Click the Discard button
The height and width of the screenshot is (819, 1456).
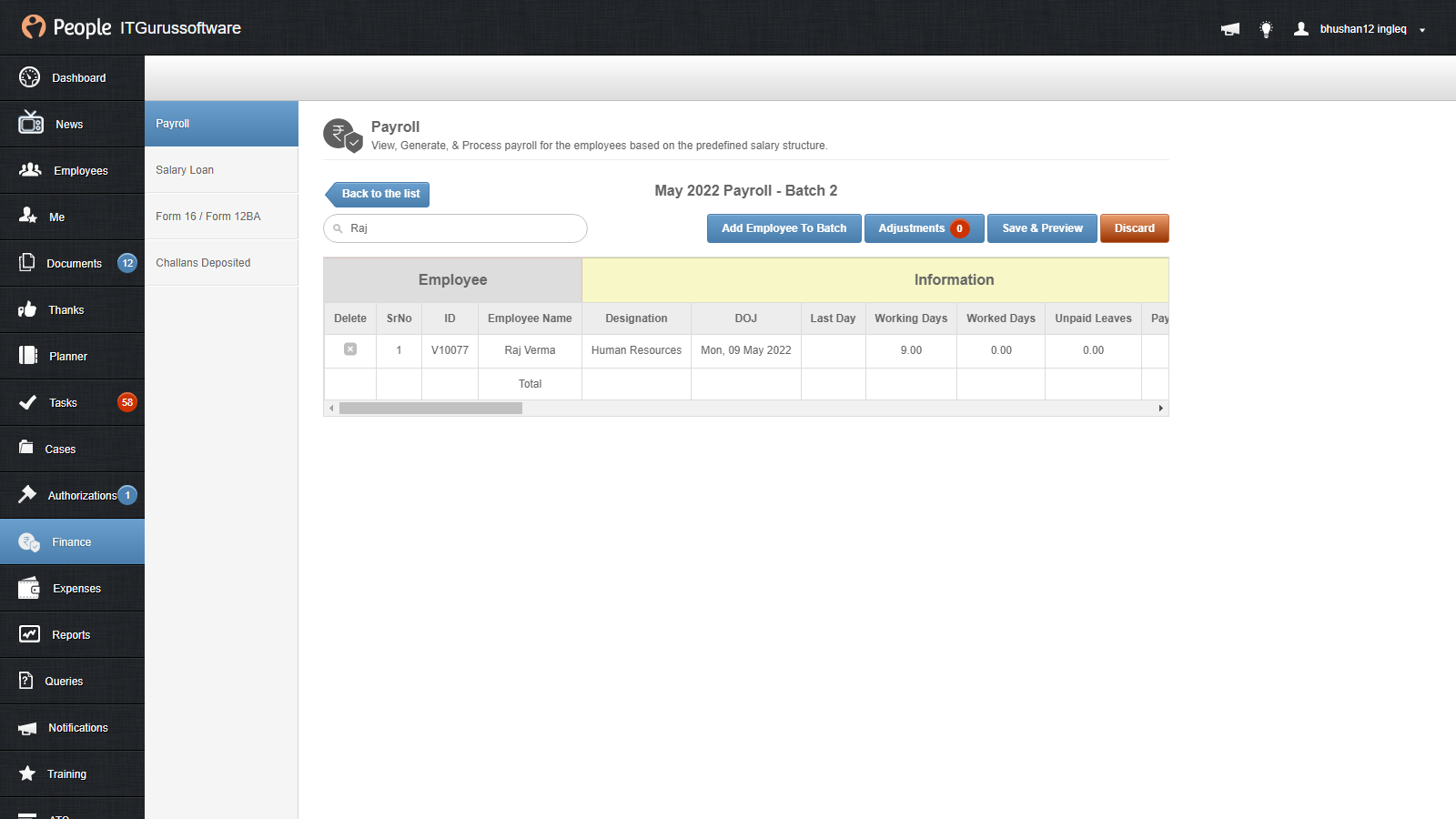(x=1135, y=228)
